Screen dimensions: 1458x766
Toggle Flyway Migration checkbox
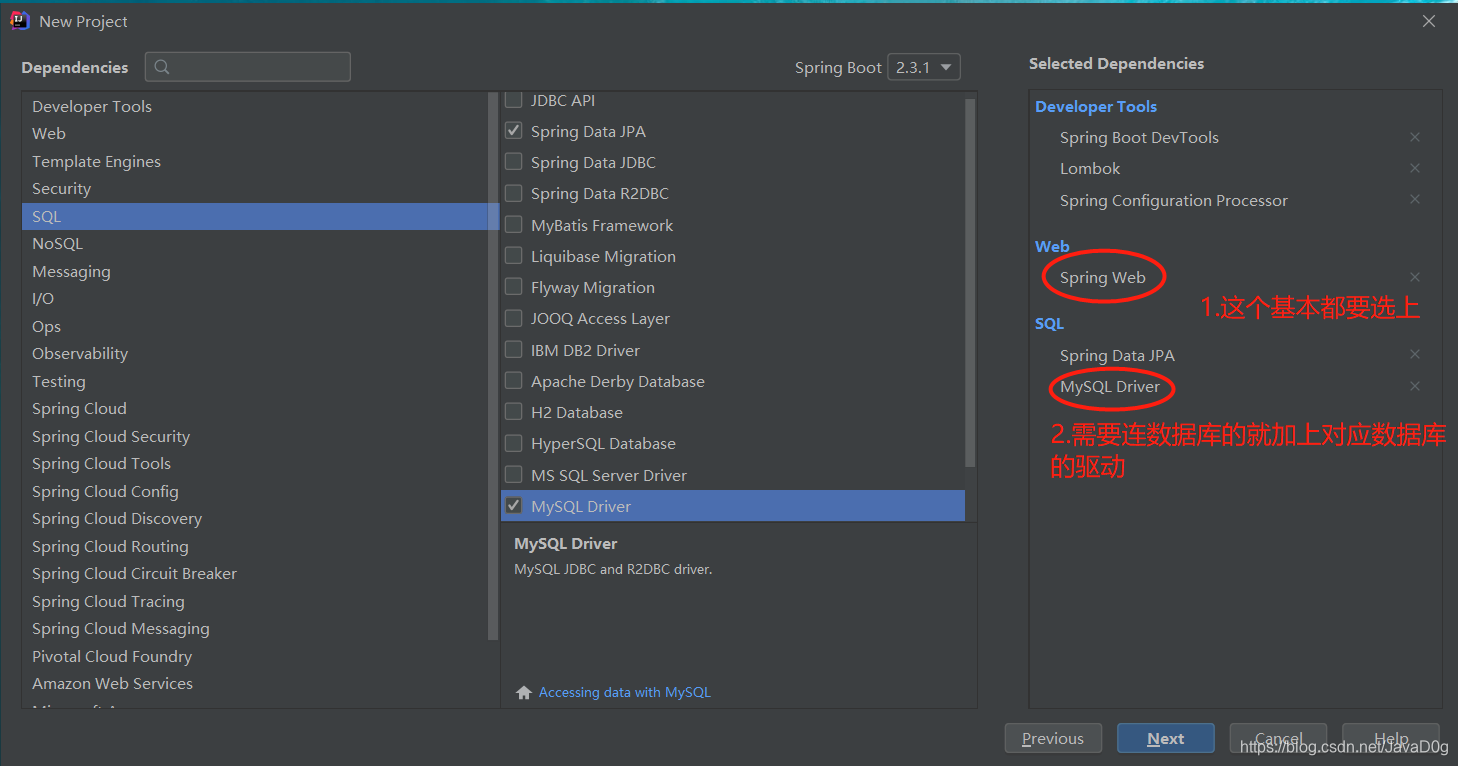(x=513, y=287)
